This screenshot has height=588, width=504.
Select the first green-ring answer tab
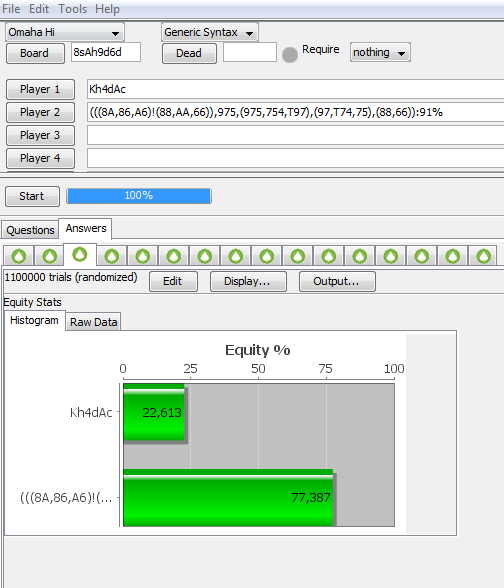click(x=19, y=256)
